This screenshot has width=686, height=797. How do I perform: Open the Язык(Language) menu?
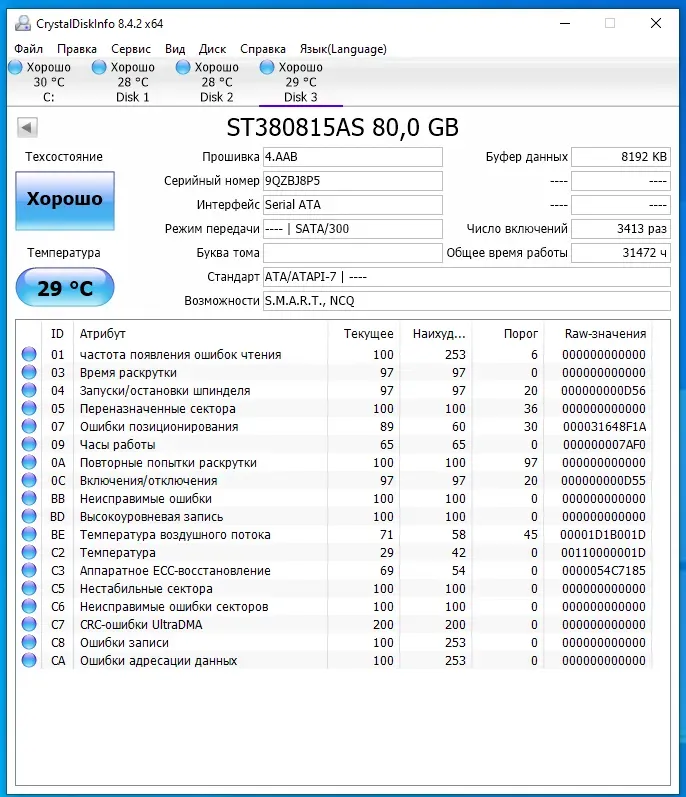click(x=343, y=49)
